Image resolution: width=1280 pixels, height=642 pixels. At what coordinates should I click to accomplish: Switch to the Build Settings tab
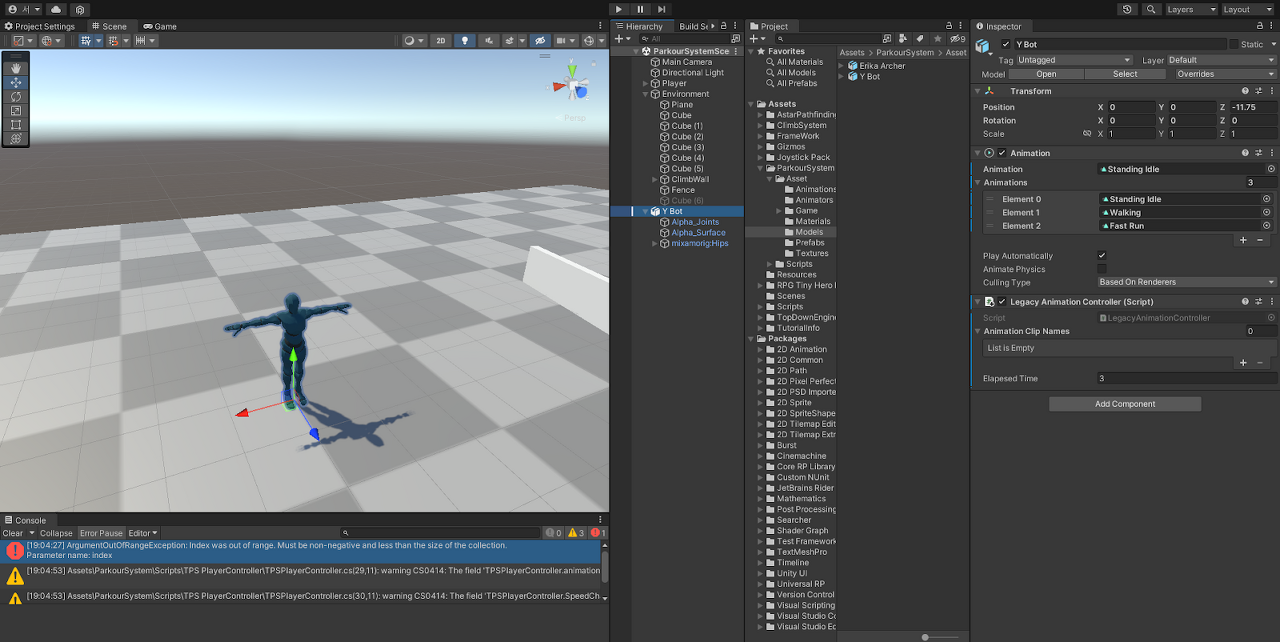(694, 26)
